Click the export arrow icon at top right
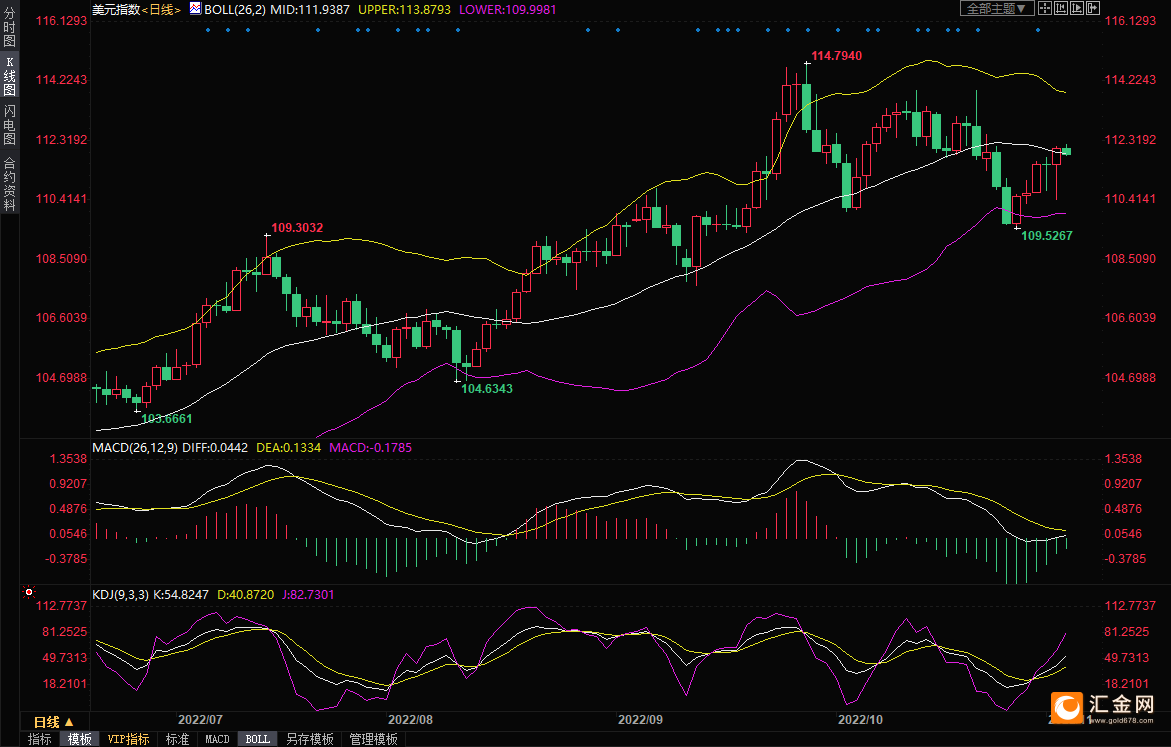 [x=1093, y=8]
